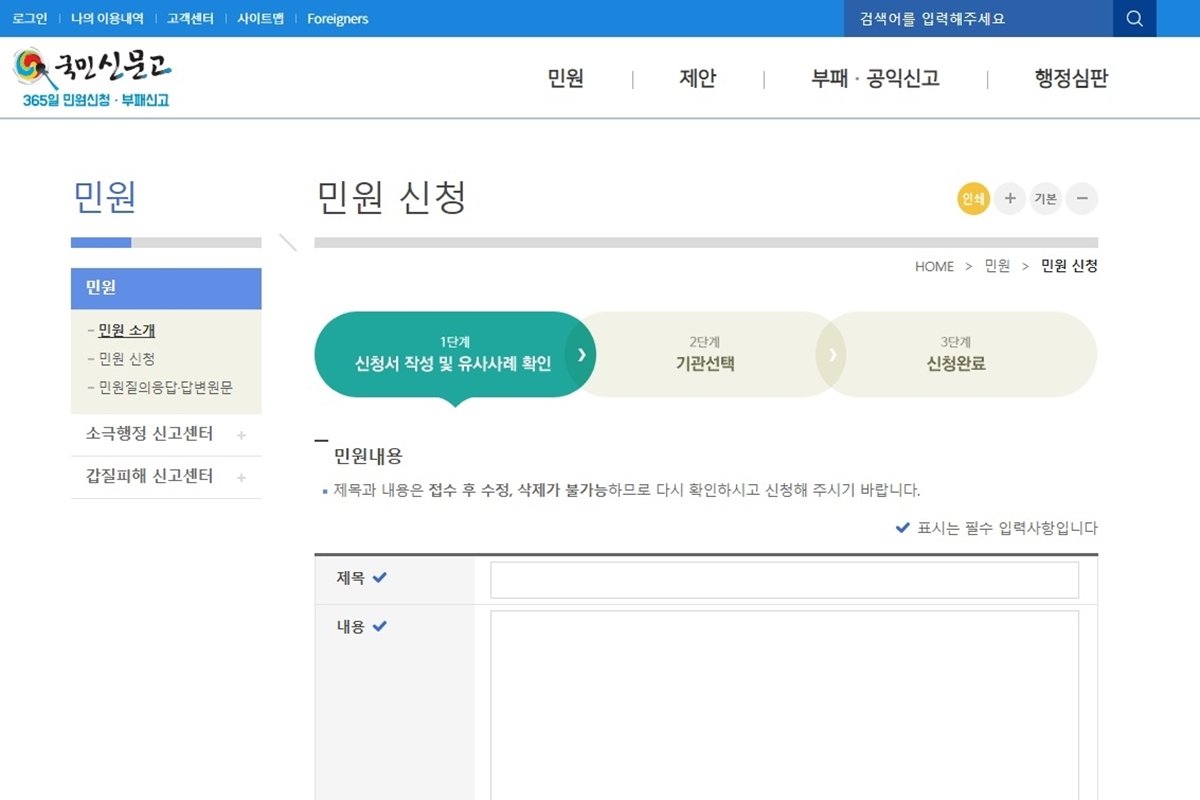The width and height of the screenshot is (1200, 800).
Task: Click the + icon to enlarge text
Action: (x=1010, y=199)
